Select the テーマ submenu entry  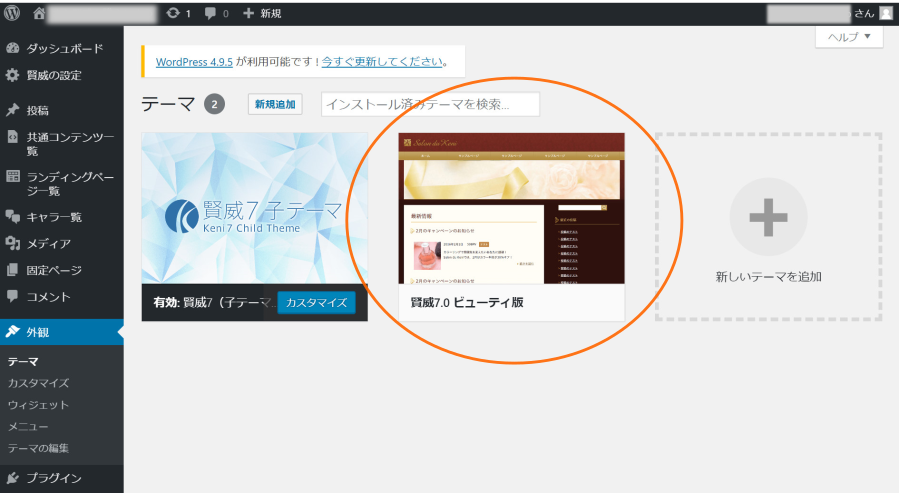[23, 362]
